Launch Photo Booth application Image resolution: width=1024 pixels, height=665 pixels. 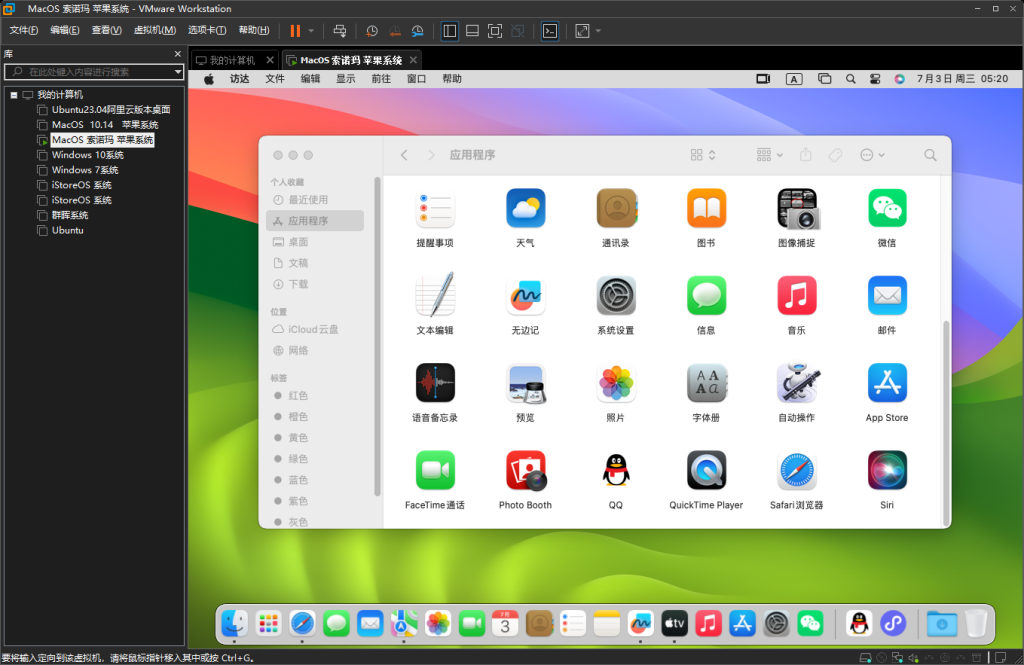tap(525, 471)
